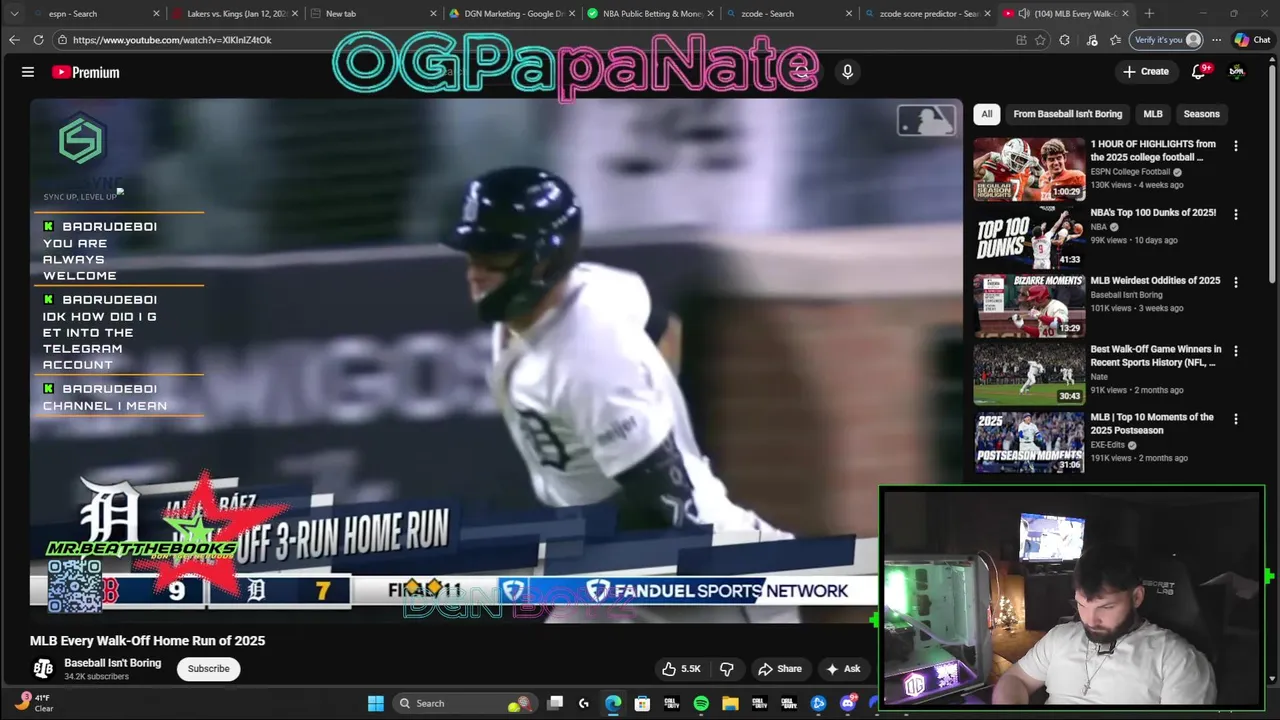The width and height of the screenshot is (1280, 720).
Task: Reload the page with refresh icon
Action: tap(38, 40)
